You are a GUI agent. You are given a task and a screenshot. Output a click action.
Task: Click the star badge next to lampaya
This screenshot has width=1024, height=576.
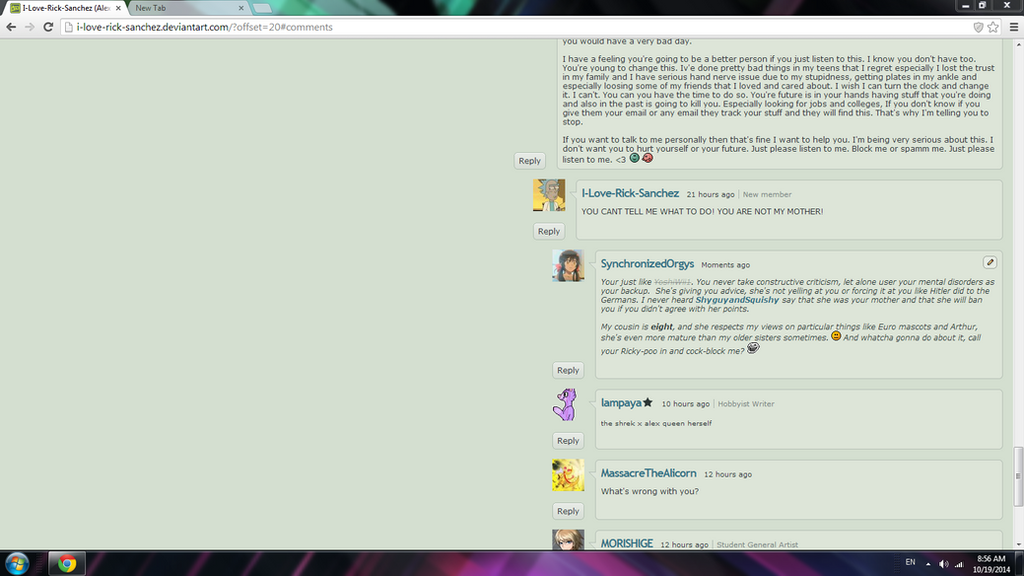tap(648, 402)
